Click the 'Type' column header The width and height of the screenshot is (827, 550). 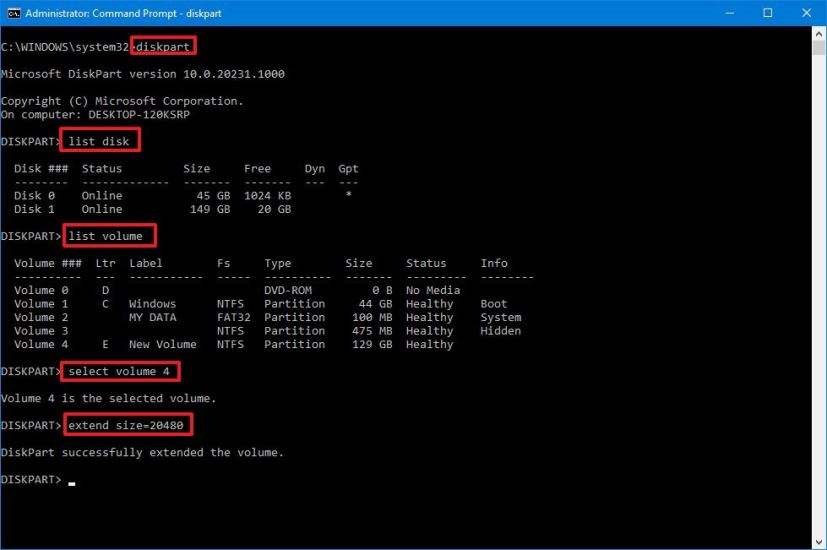278,263
